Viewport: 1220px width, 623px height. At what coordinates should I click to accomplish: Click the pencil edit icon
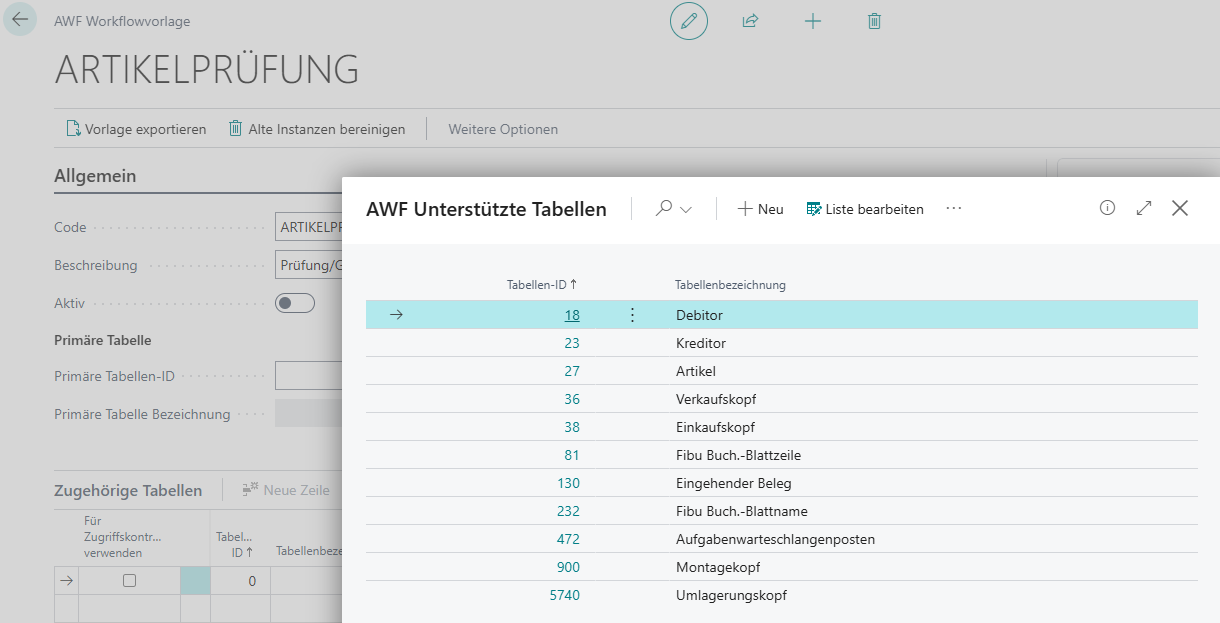click(688, 21)
